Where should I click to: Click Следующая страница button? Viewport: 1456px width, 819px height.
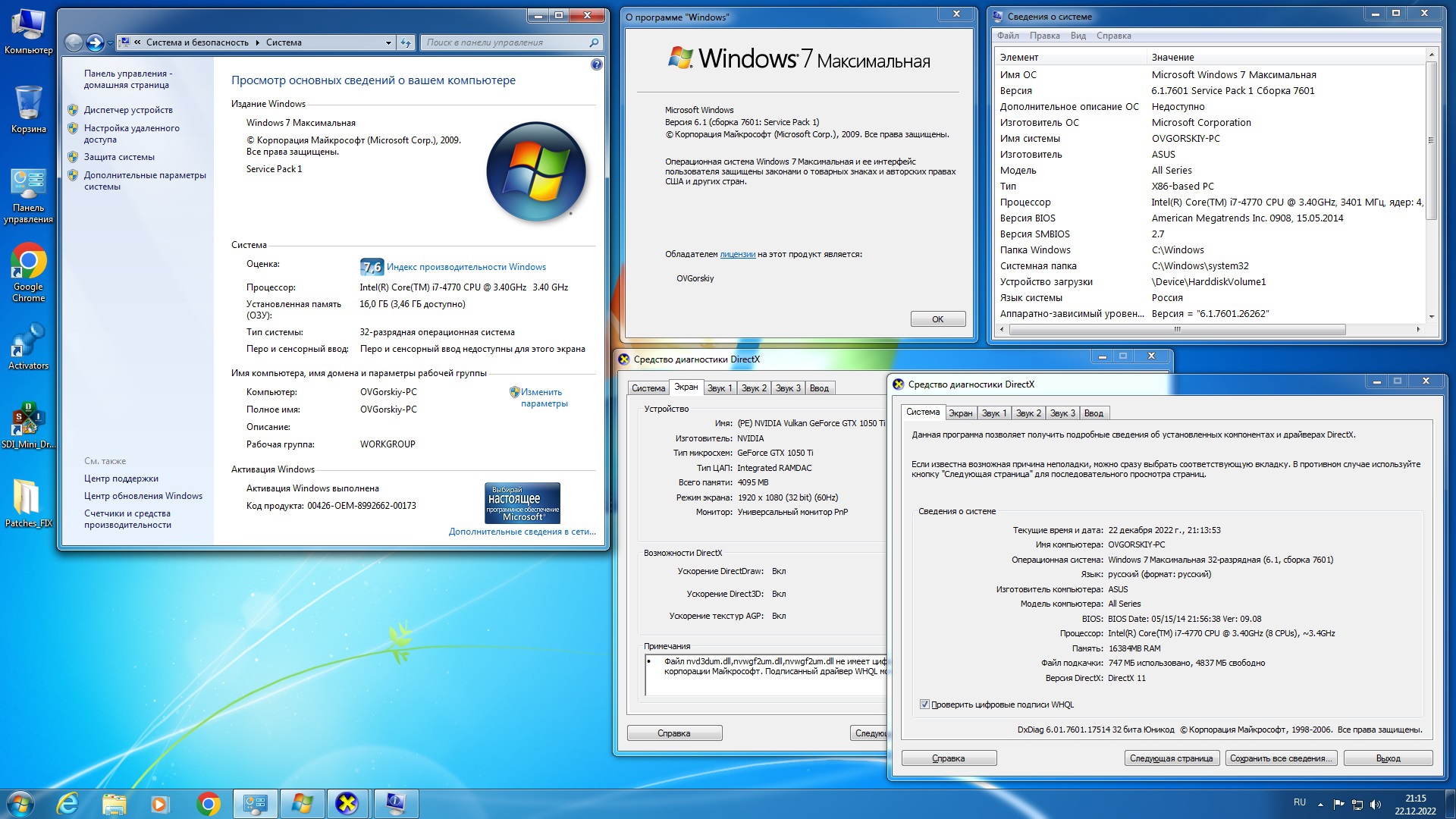pyautogui.click(x=1171, y=758)
